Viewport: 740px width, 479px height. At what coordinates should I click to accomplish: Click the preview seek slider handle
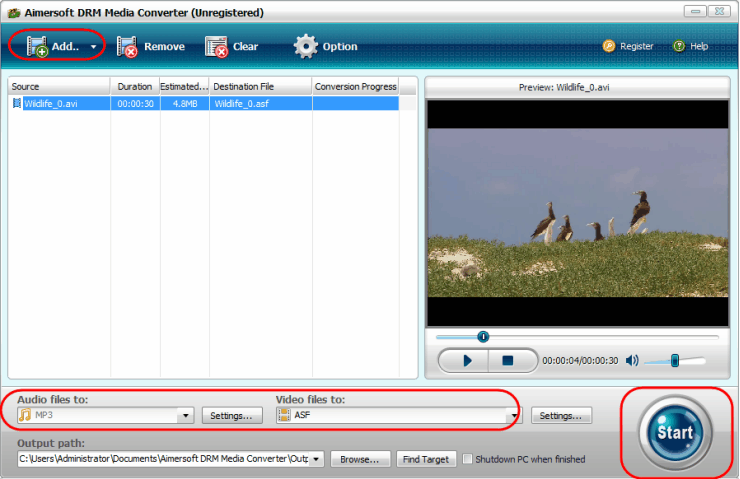pos(483,336)
